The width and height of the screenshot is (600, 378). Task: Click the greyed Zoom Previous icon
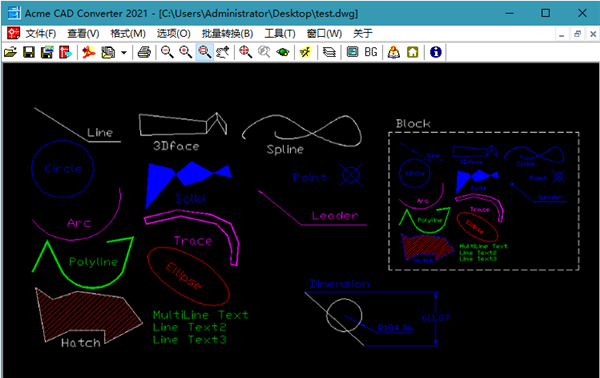coord(264,52)
